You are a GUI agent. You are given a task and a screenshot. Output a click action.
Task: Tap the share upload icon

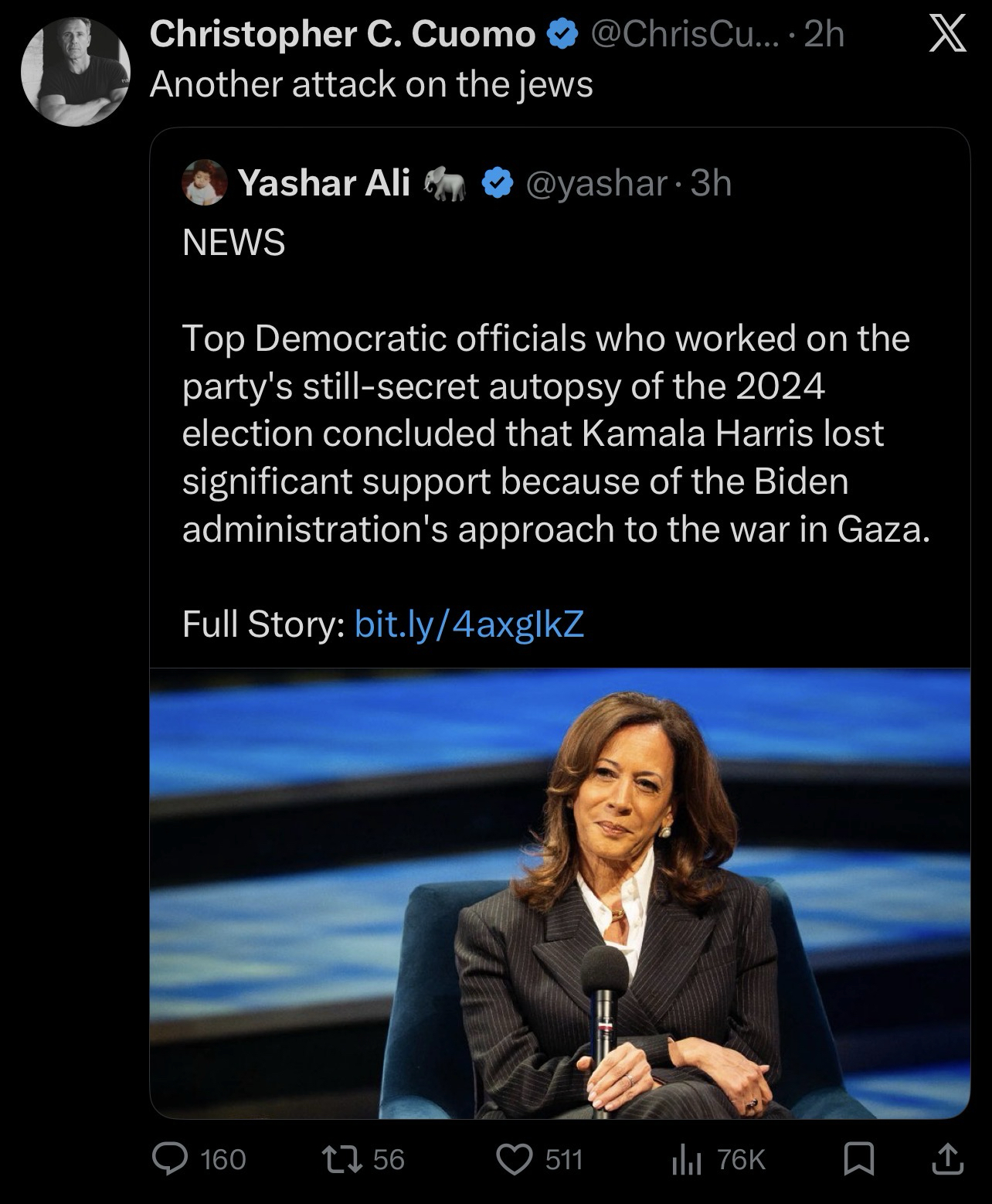pos(950,1158)
